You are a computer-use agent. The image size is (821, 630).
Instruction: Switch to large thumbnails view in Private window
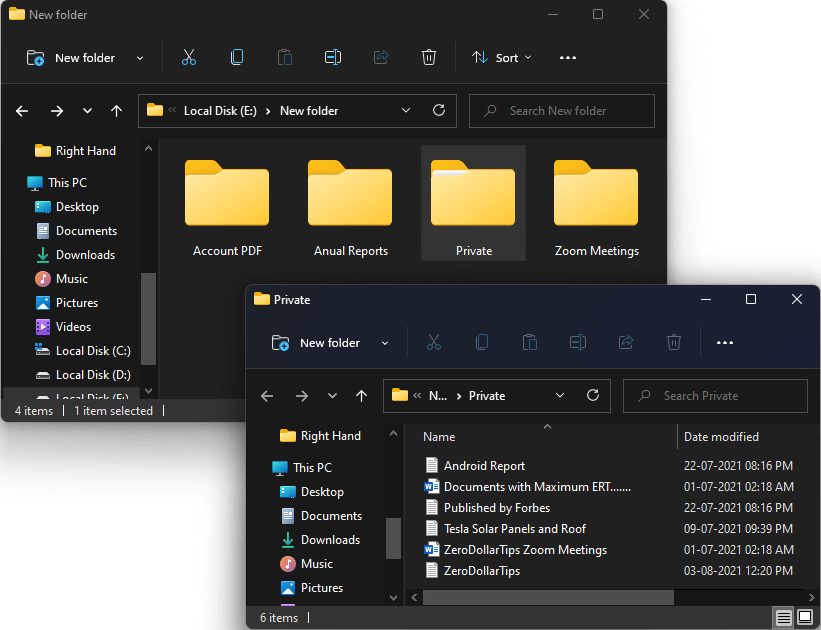tap(804, 618)
